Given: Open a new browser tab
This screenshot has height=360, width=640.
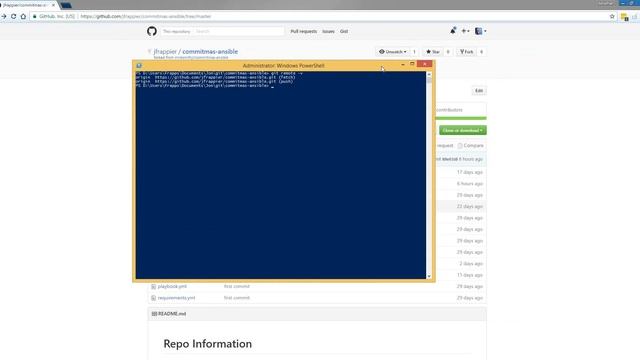Looking at the screenshot, I should [x=66, y=5].
